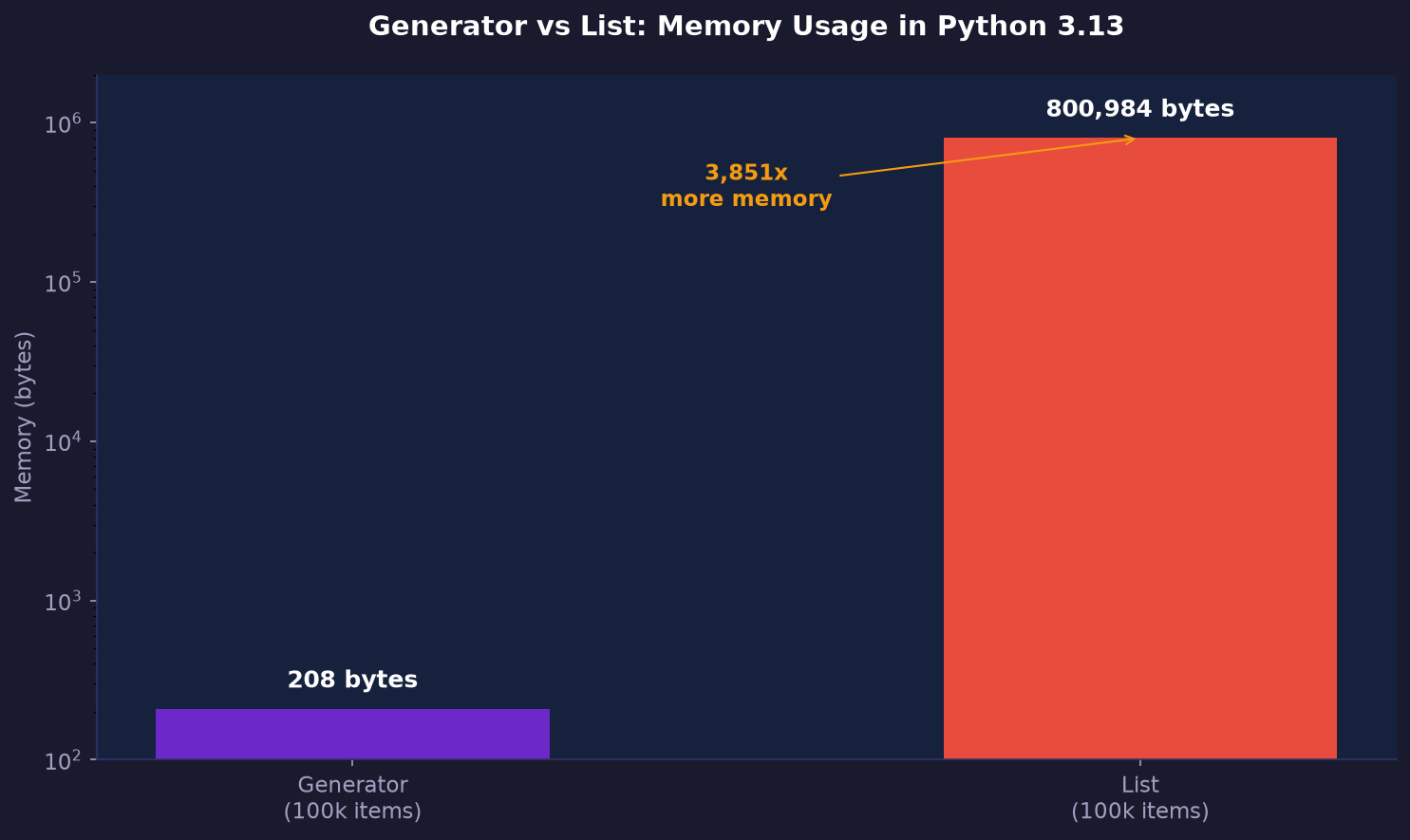The width and height of the screenshot is (1410, 840).
Task: Click the 10^4 y-axis tick label
Action: [65, 441]
